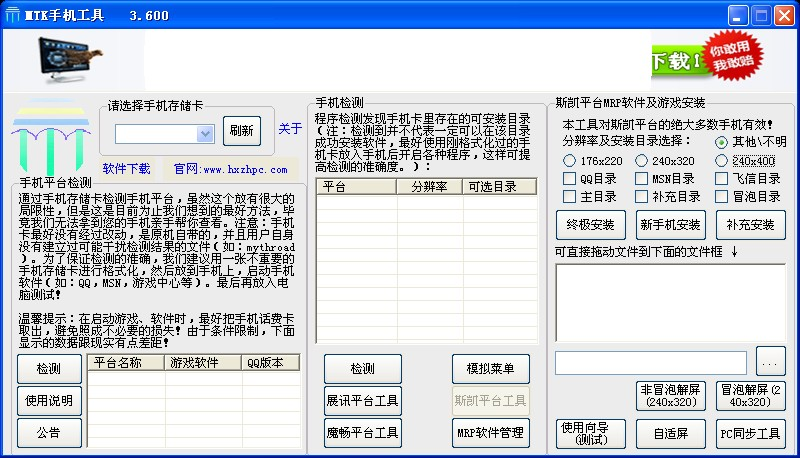Click the 刷新 refresh button
Screen dimensions: 800x458
tap(242, 130)
